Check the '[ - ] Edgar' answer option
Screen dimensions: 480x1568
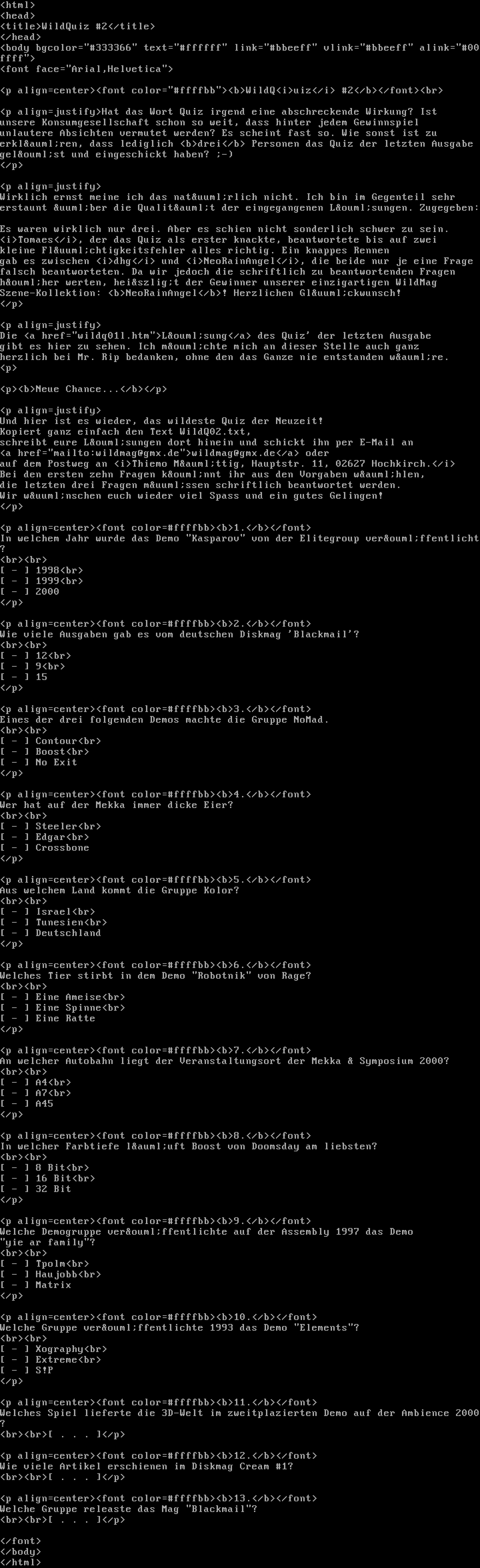[33, 837]
